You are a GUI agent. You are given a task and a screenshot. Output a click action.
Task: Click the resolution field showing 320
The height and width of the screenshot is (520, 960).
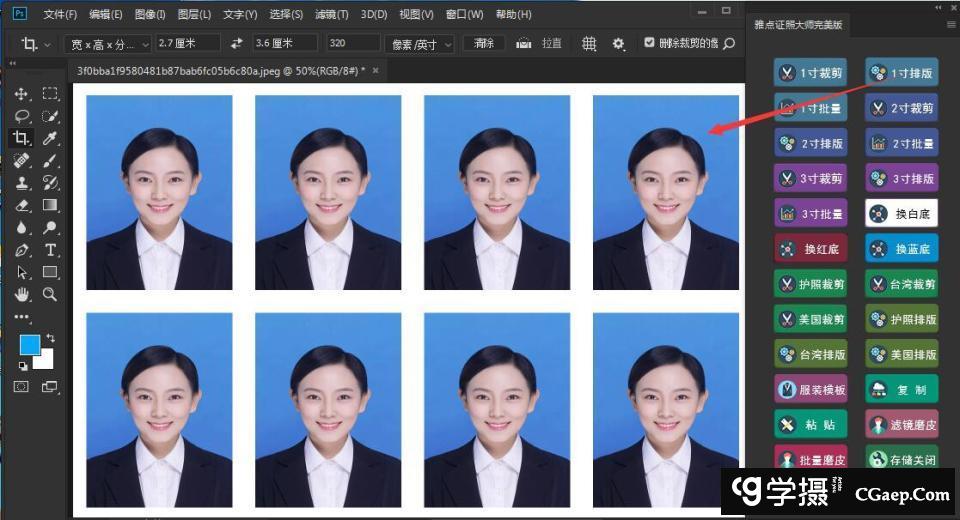pos(353,43)
